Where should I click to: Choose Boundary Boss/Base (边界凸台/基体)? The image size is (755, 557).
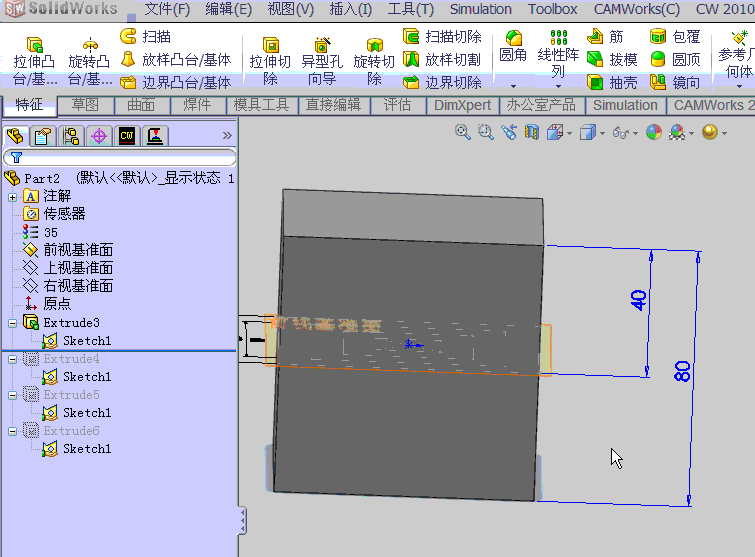[x=176, y=83]
